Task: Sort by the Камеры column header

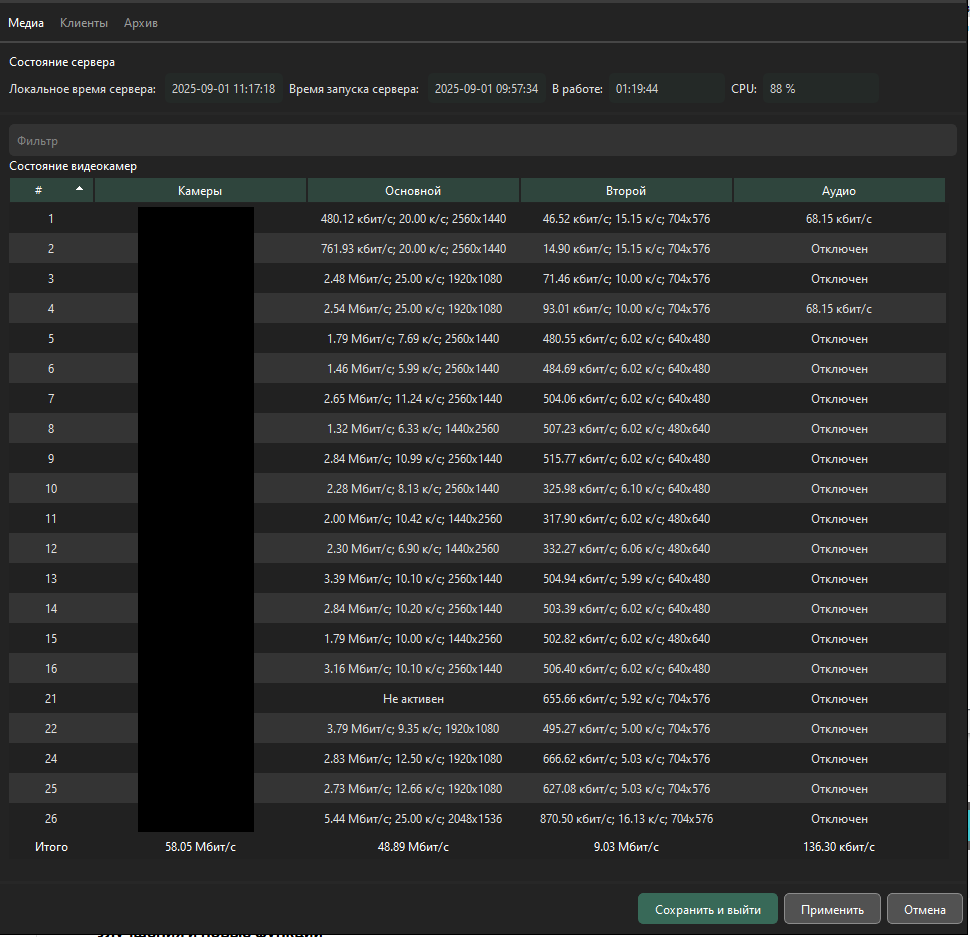Action: point(200,190)
